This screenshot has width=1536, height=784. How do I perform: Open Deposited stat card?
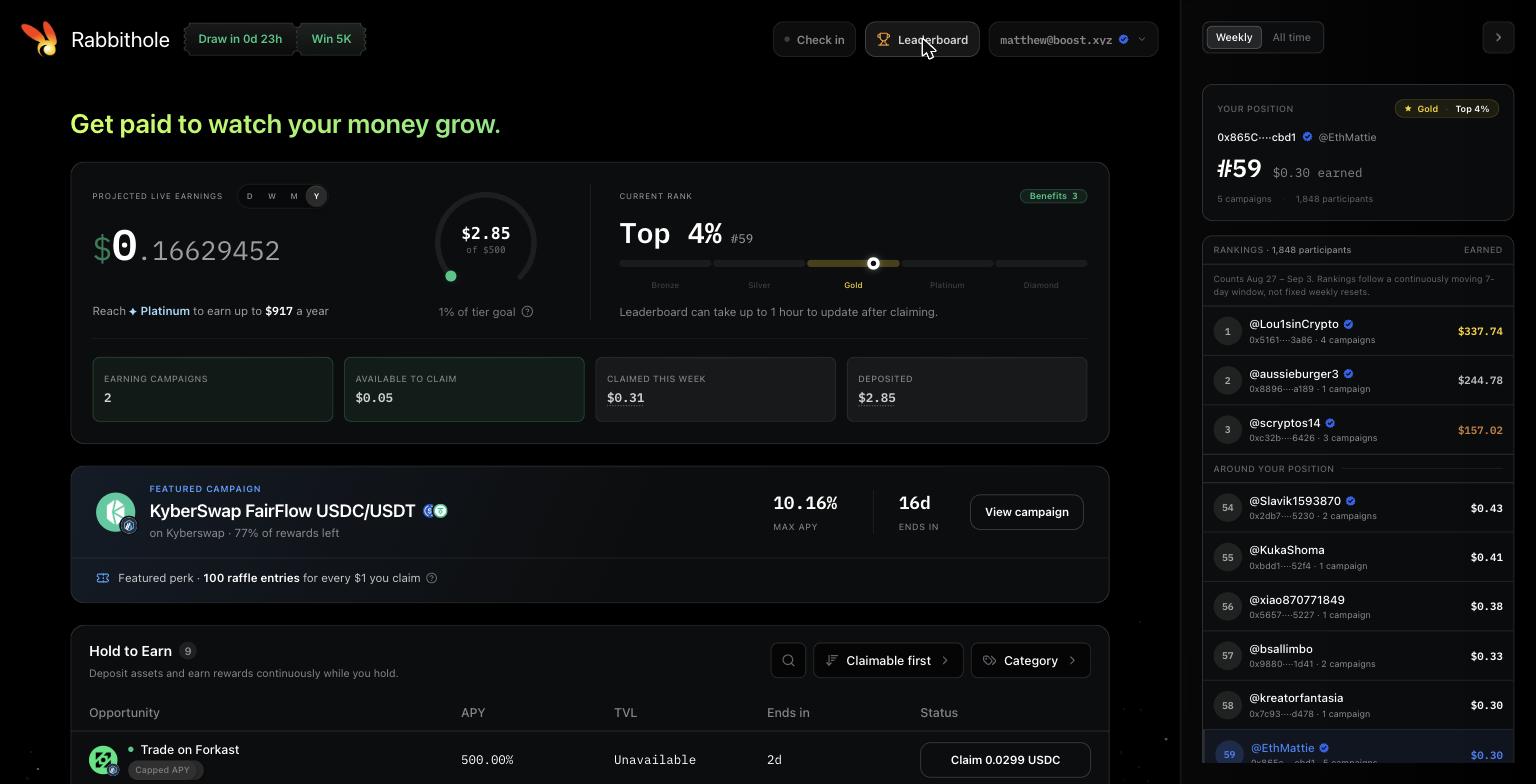pyautogui.click(x=967, y=389)
